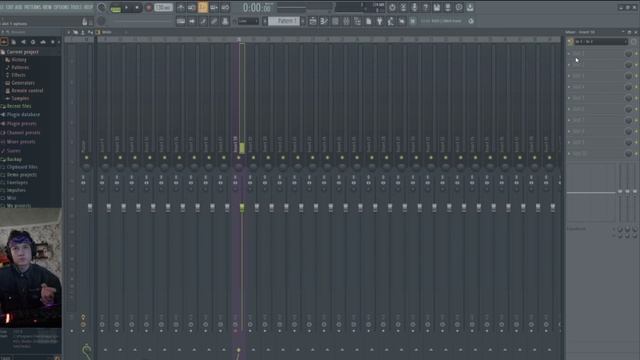Open the OPTIONS menu

point(61,7)
